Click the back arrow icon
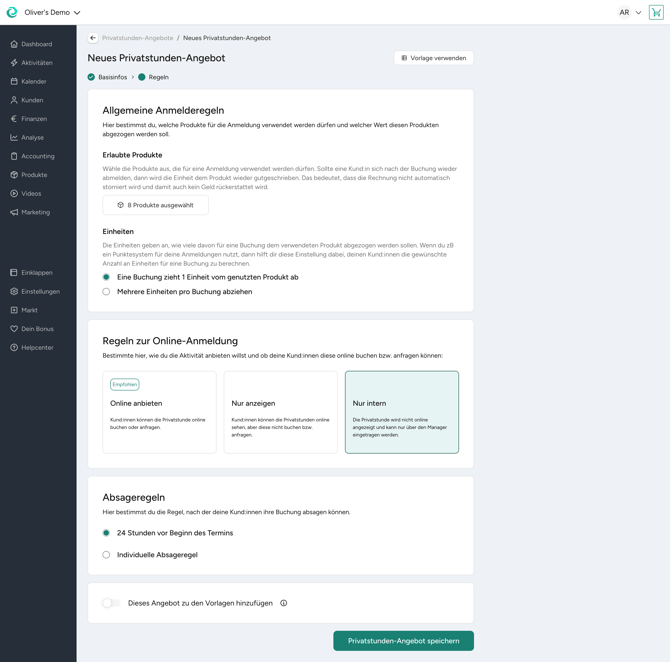The width and height of the screenshot is (670, 662). point(93,38)
